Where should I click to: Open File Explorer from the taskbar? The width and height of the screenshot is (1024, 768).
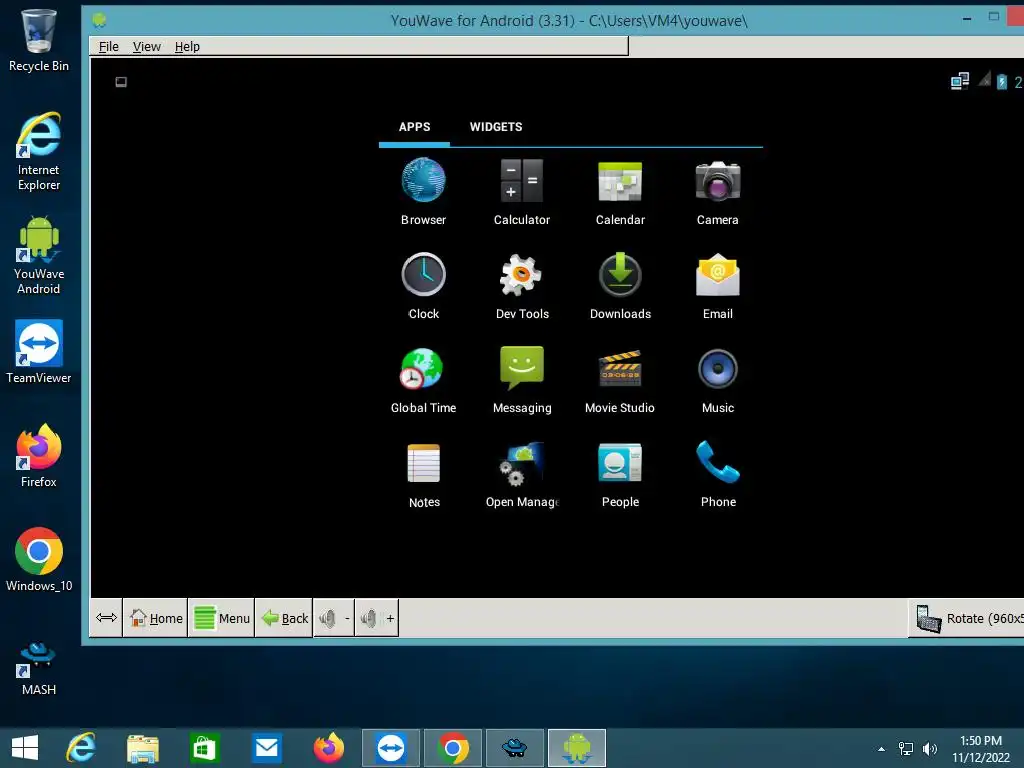coord(142,748)
